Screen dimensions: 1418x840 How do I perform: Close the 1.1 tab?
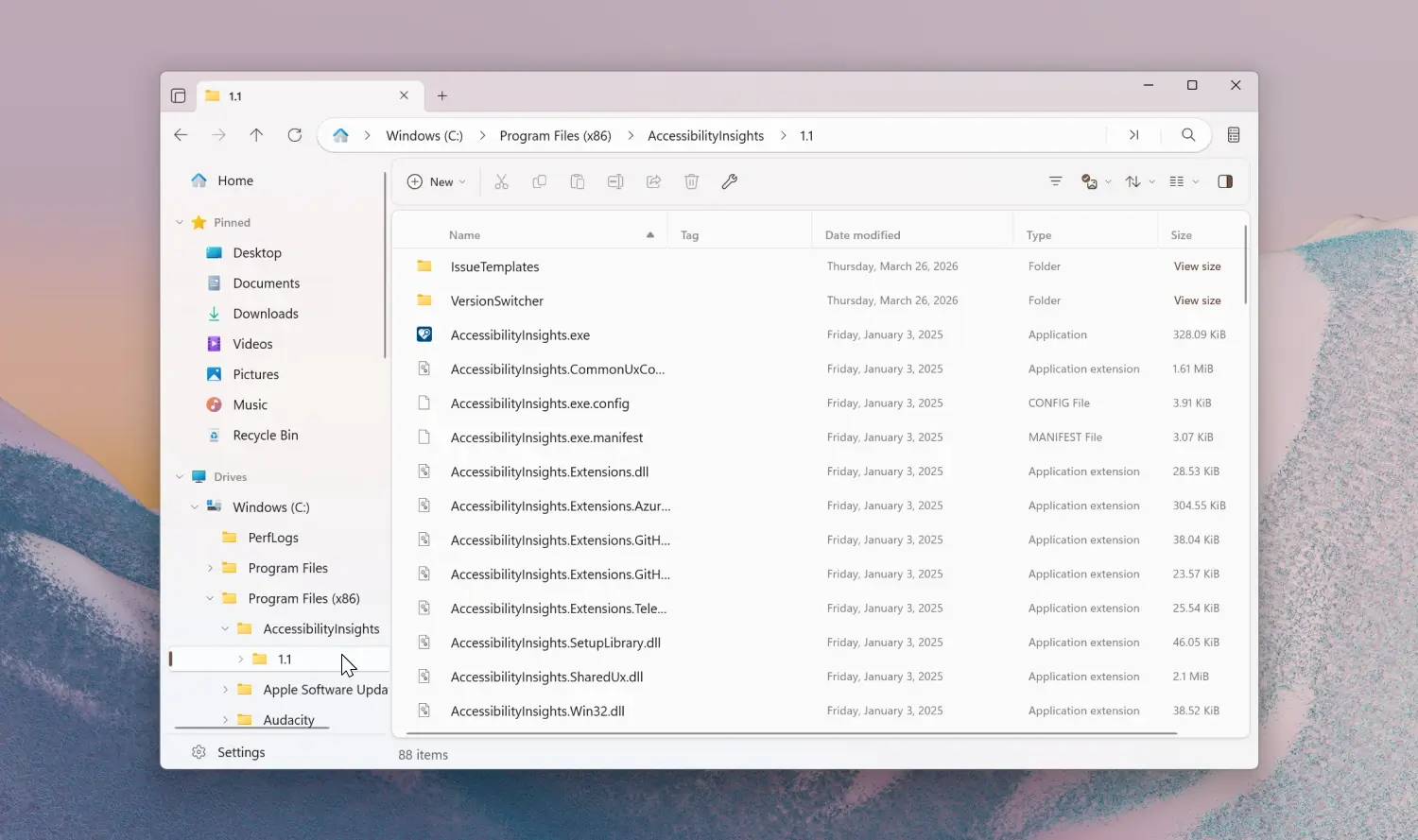click(x=404, y=95)
